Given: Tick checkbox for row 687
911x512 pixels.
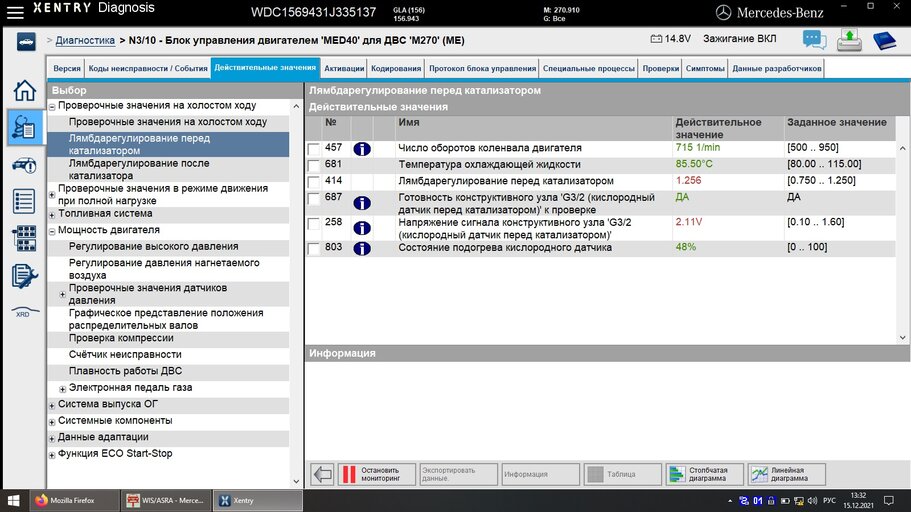Looking at the screenshot, I should tap(314, 199).
